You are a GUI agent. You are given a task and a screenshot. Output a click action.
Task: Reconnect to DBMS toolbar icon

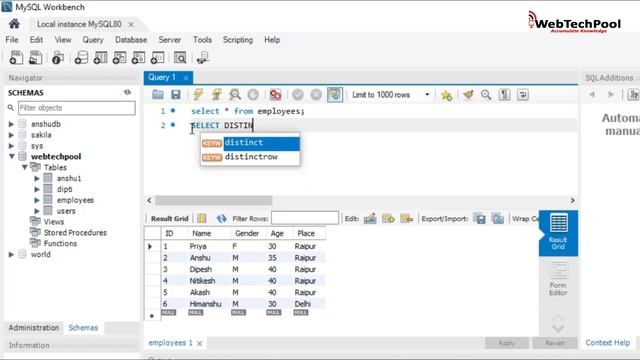(202, 58)
